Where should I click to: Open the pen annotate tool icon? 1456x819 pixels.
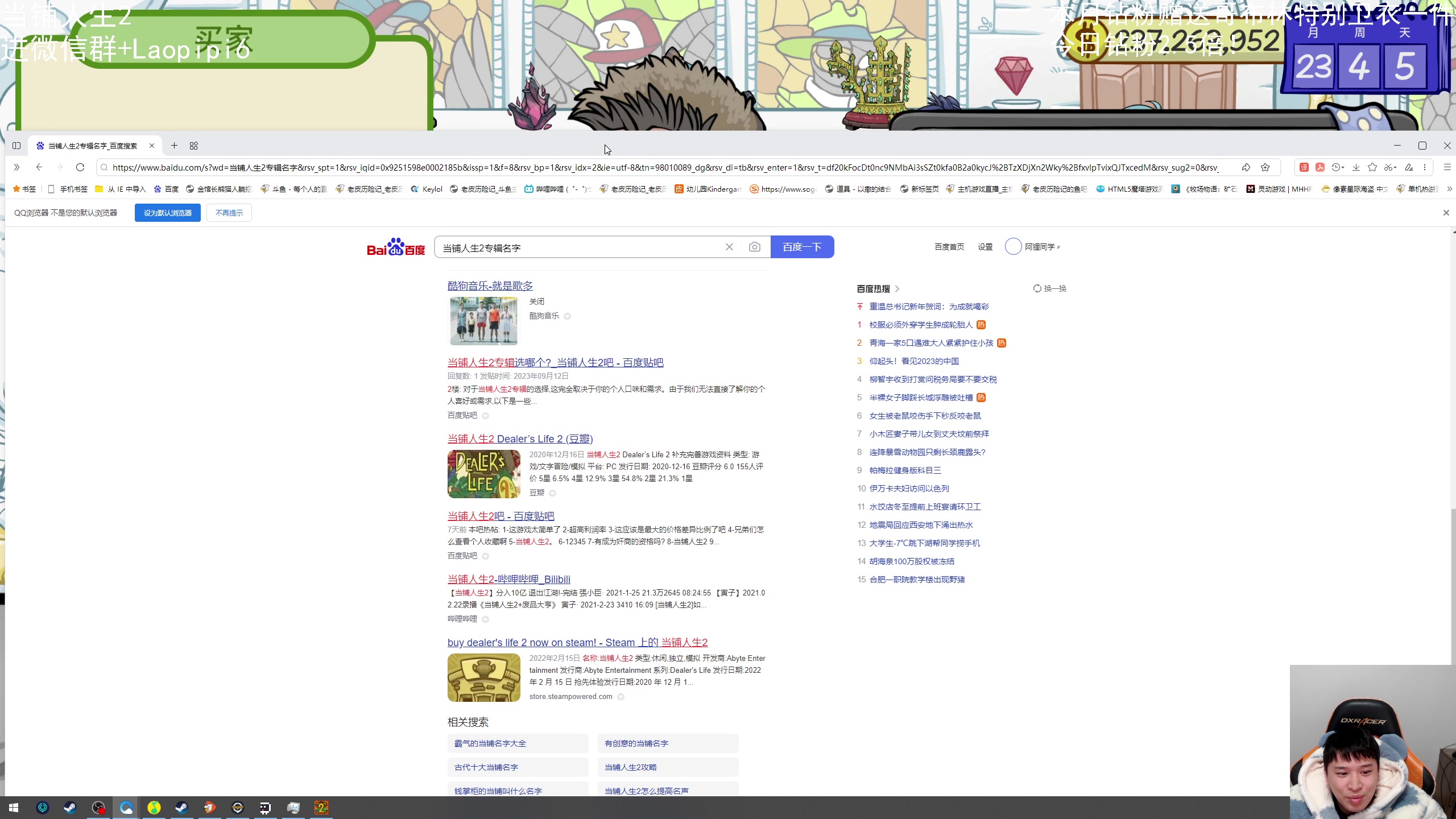(1409, 167)
